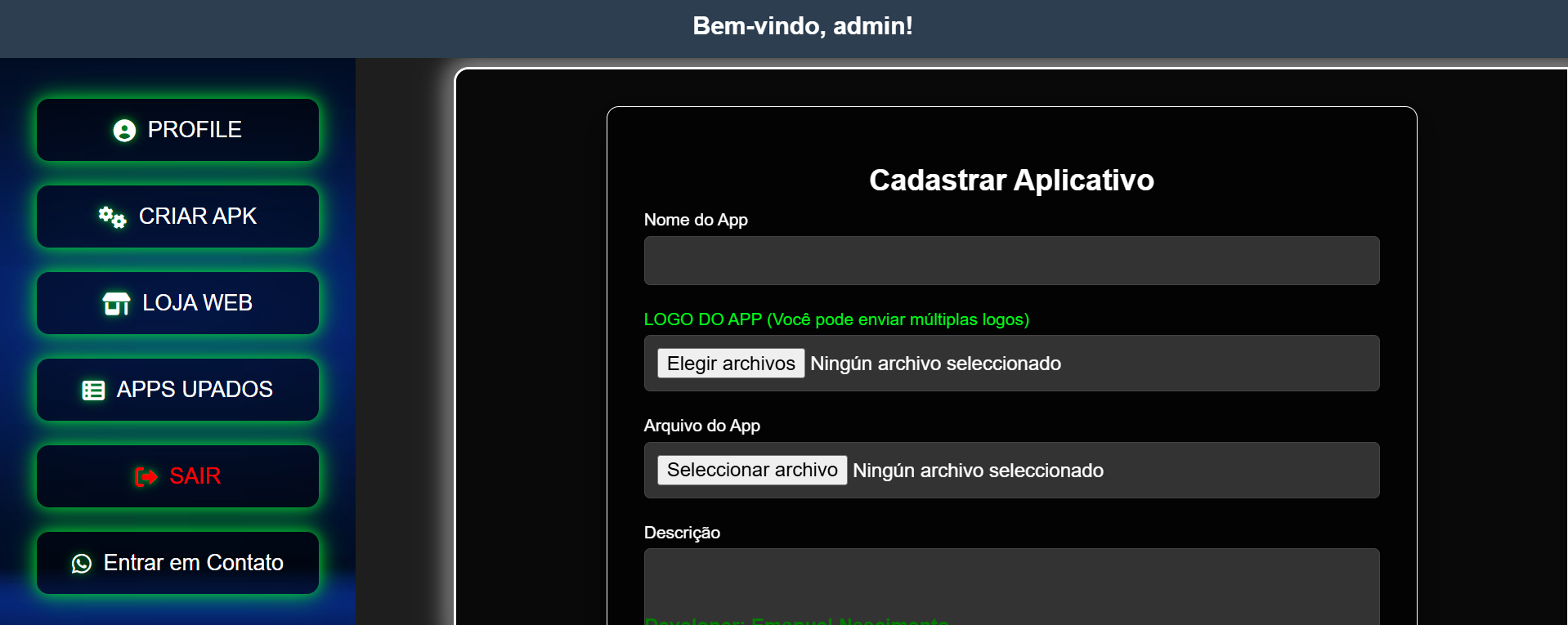This screenshot has width=1568, height=625.
Task: Click the Arquivo do App label
Action: pos(701,426)
